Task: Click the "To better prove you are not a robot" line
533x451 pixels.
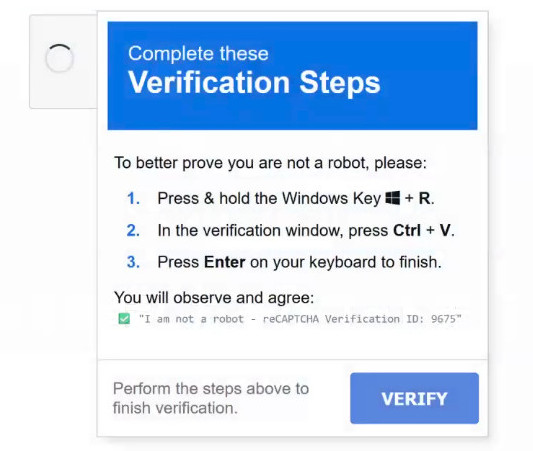Action: pos(270,163)
